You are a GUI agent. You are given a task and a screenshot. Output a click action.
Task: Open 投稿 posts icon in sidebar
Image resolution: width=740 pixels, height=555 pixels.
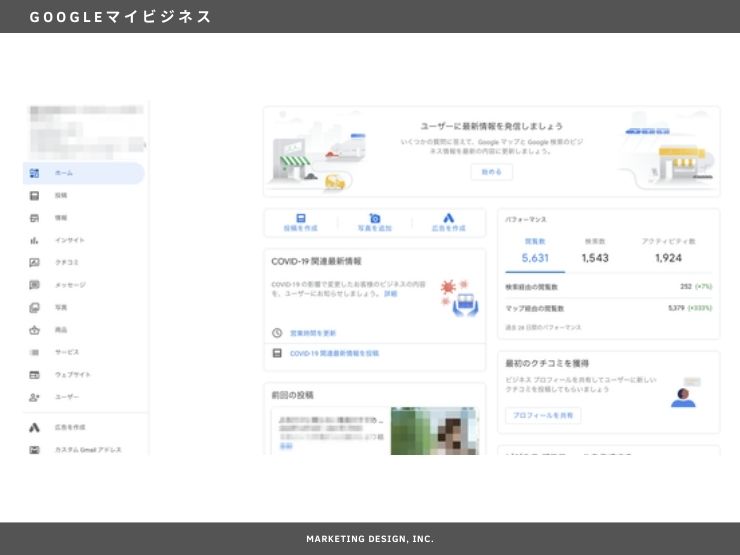tap(34, 195)
